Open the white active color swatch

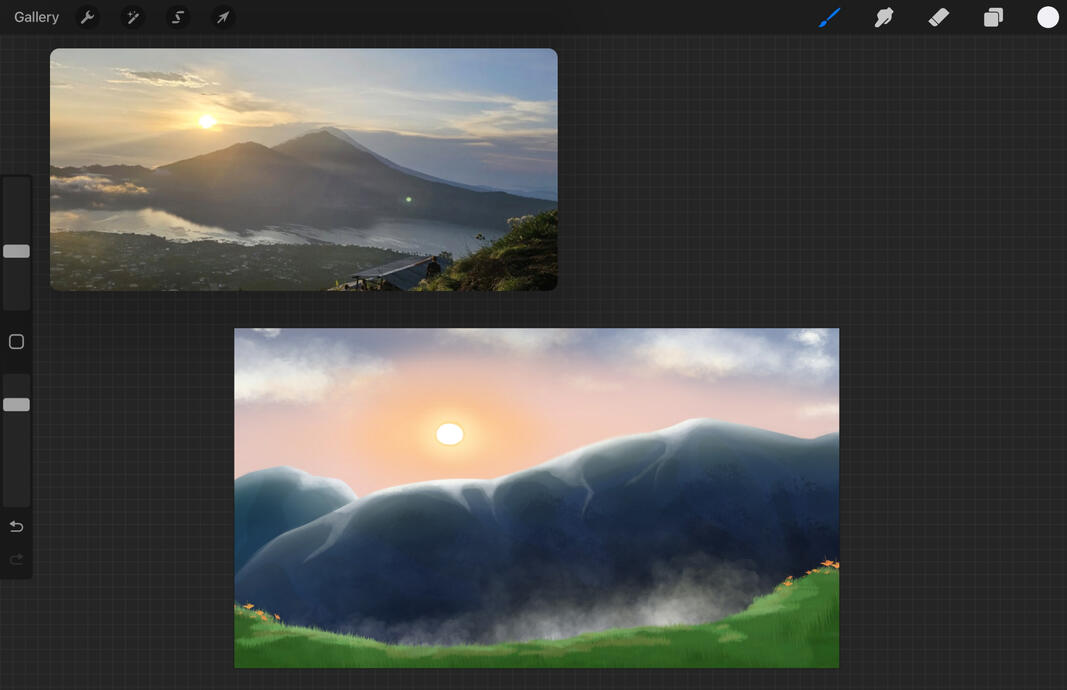coord(1047,17)
